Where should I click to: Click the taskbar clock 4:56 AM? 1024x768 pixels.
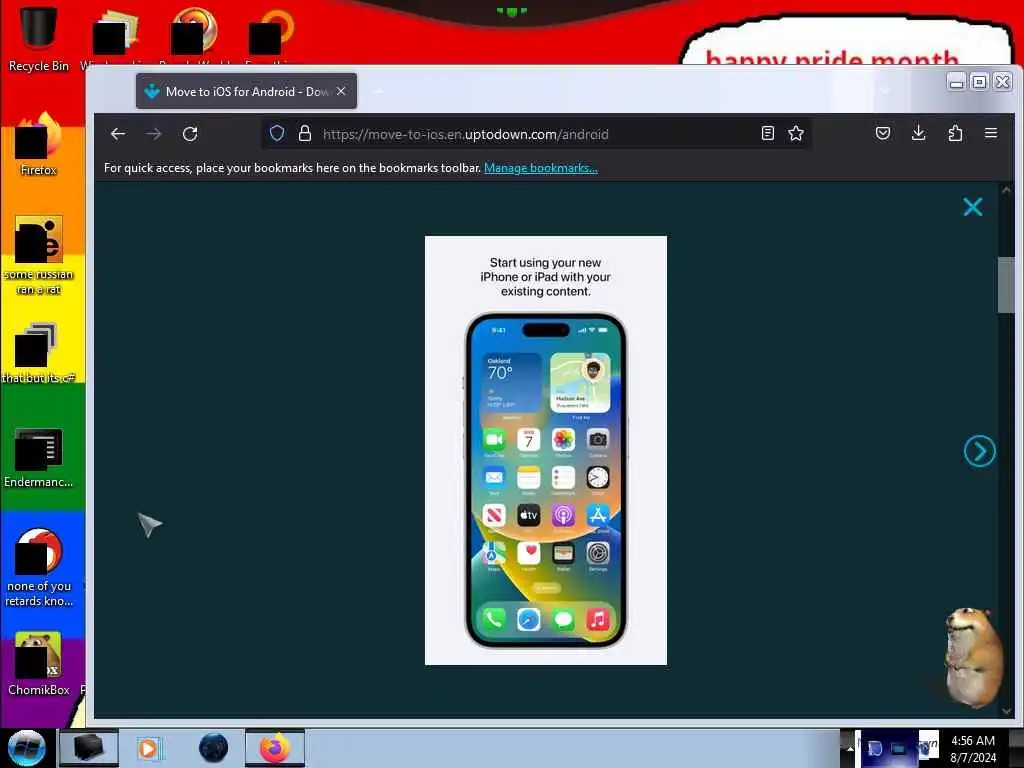(x=972, y=748)
